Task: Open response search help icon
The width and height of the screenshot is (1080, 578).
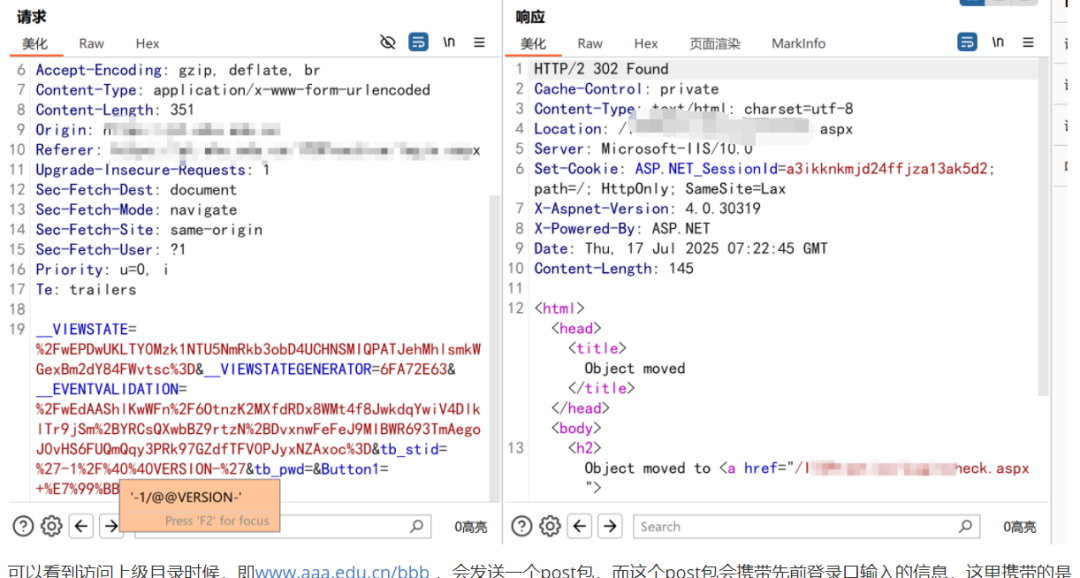Action: pyautogui.click(x=521, y=526)
